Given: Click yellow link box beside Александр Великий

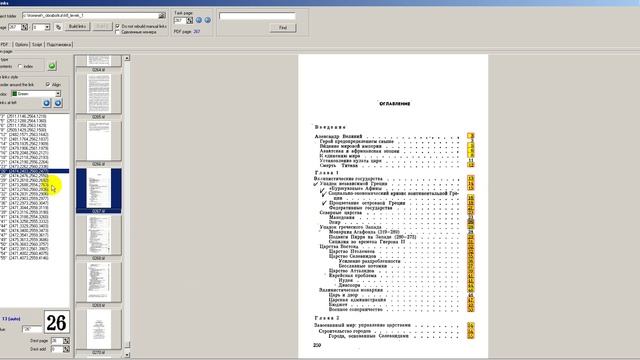Looking at the screenshot, I should click(x=471, y=136).
